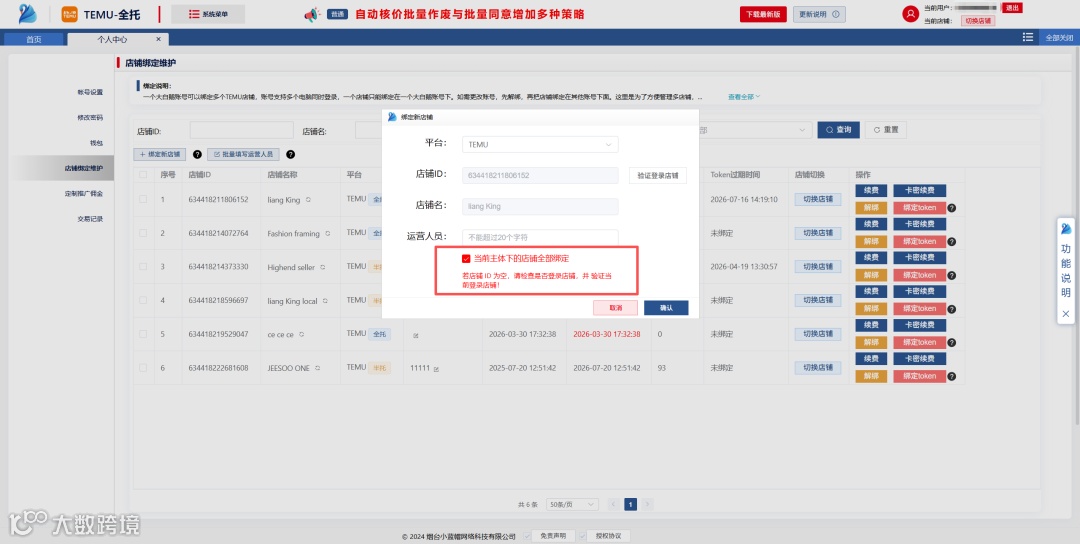This screenshot has width=1080, height=544.
Task: Open 钱包 in sidebar
Action: coord(96,143)
